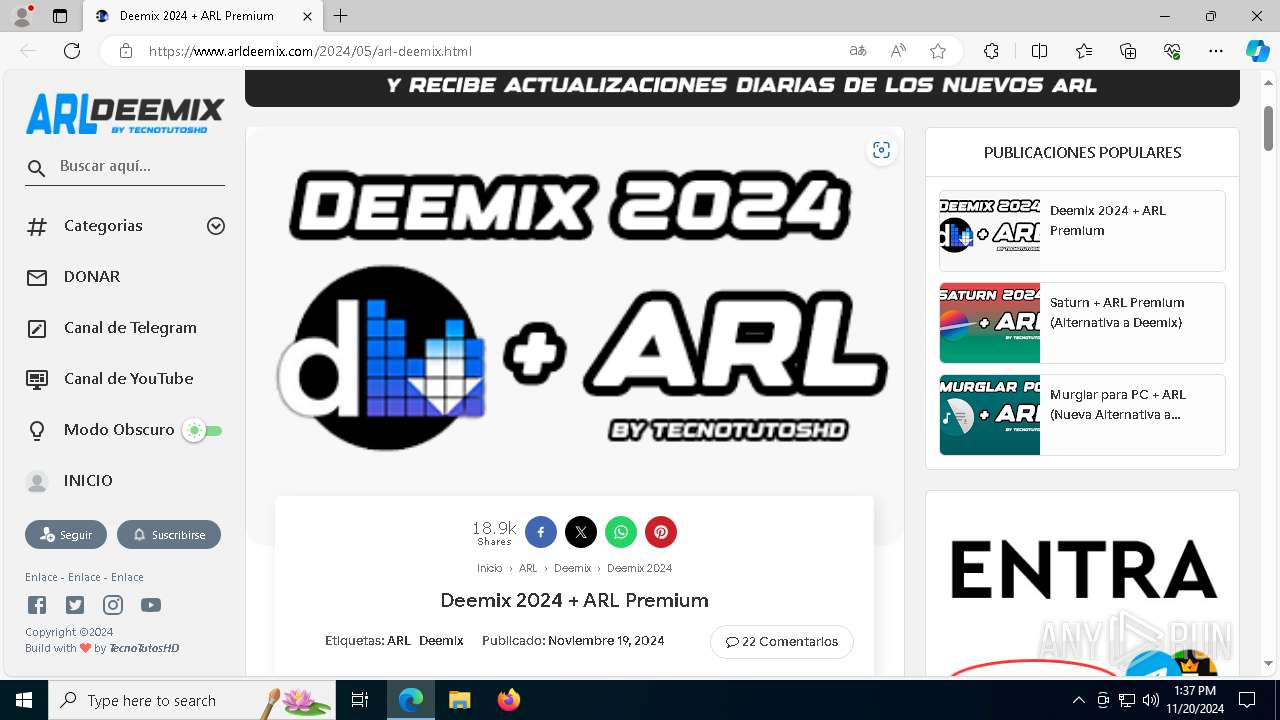Click the ARL Deemix site logo
Screen dimensions: 1280x720
coord(125,113)
